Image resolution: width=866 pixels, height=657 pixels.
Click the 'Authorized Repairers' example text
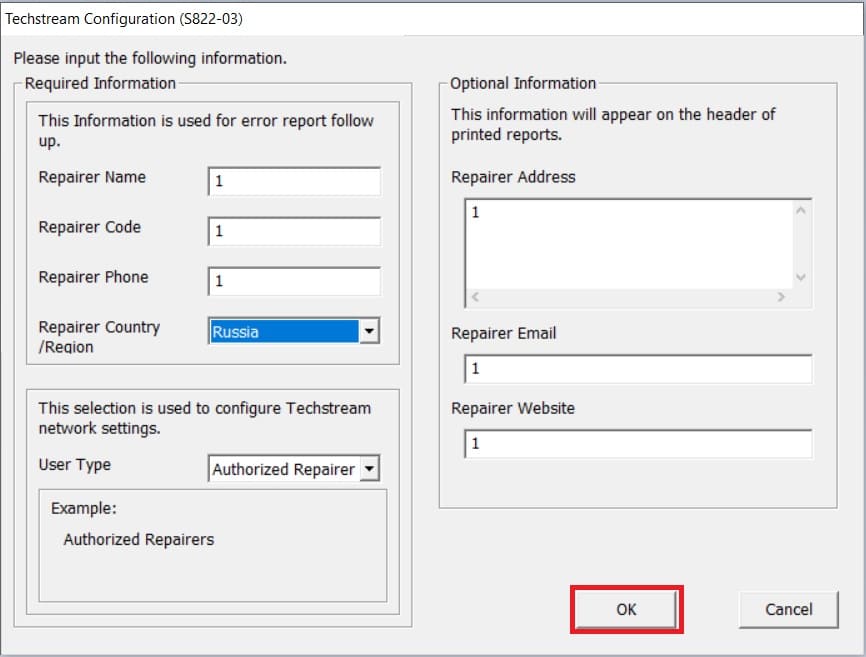pyautogui.click(x=139, y=539)
